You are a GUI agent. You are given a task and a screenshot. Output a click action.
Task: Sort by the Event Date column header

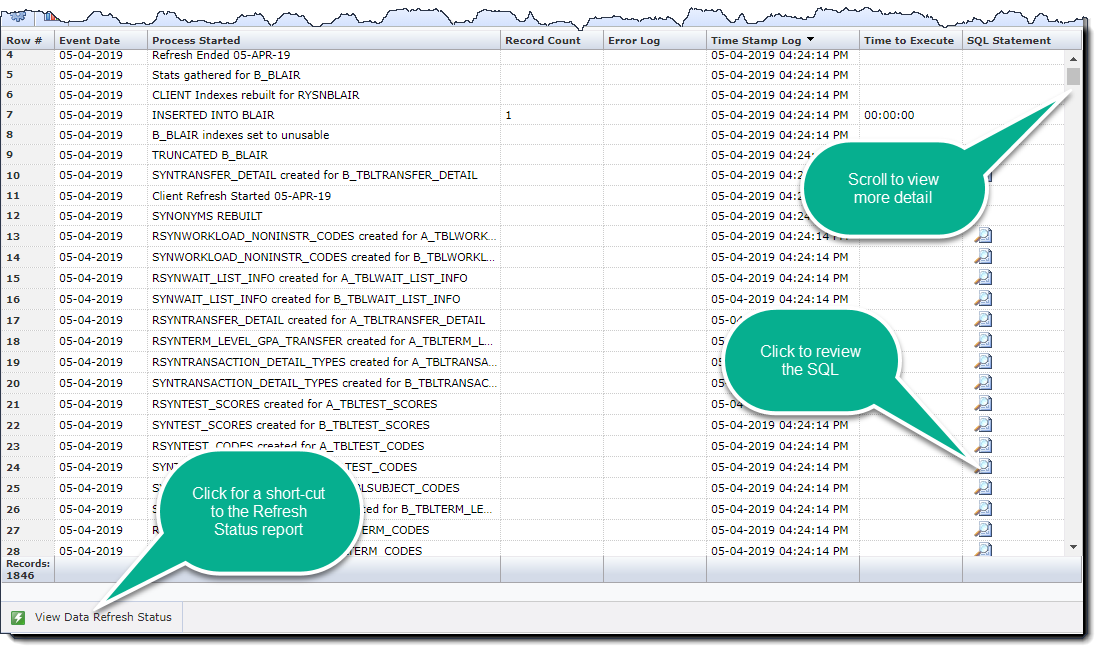click(89, 41)
